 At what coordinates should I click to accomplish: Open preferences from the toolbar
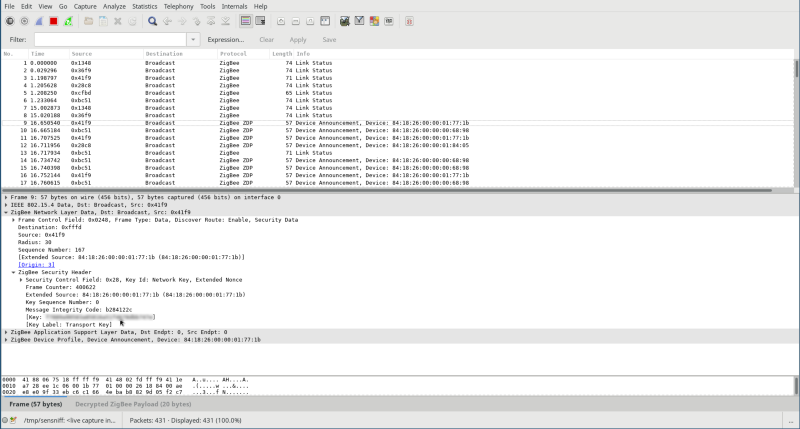389,21
